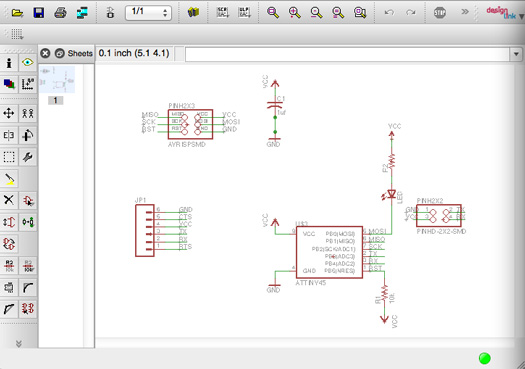Image resolution: width=525 pixels, height=369 pixels.
Task: Click the redo arrow
Action: click(x=410, y=13)
